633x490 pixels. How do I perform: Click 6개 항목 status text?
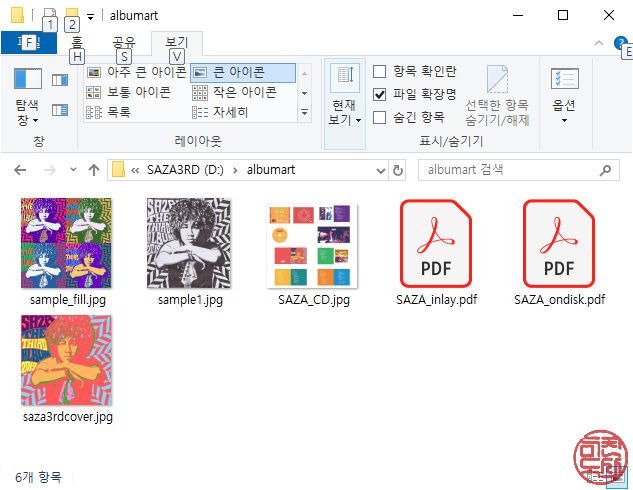coord(38,477)
